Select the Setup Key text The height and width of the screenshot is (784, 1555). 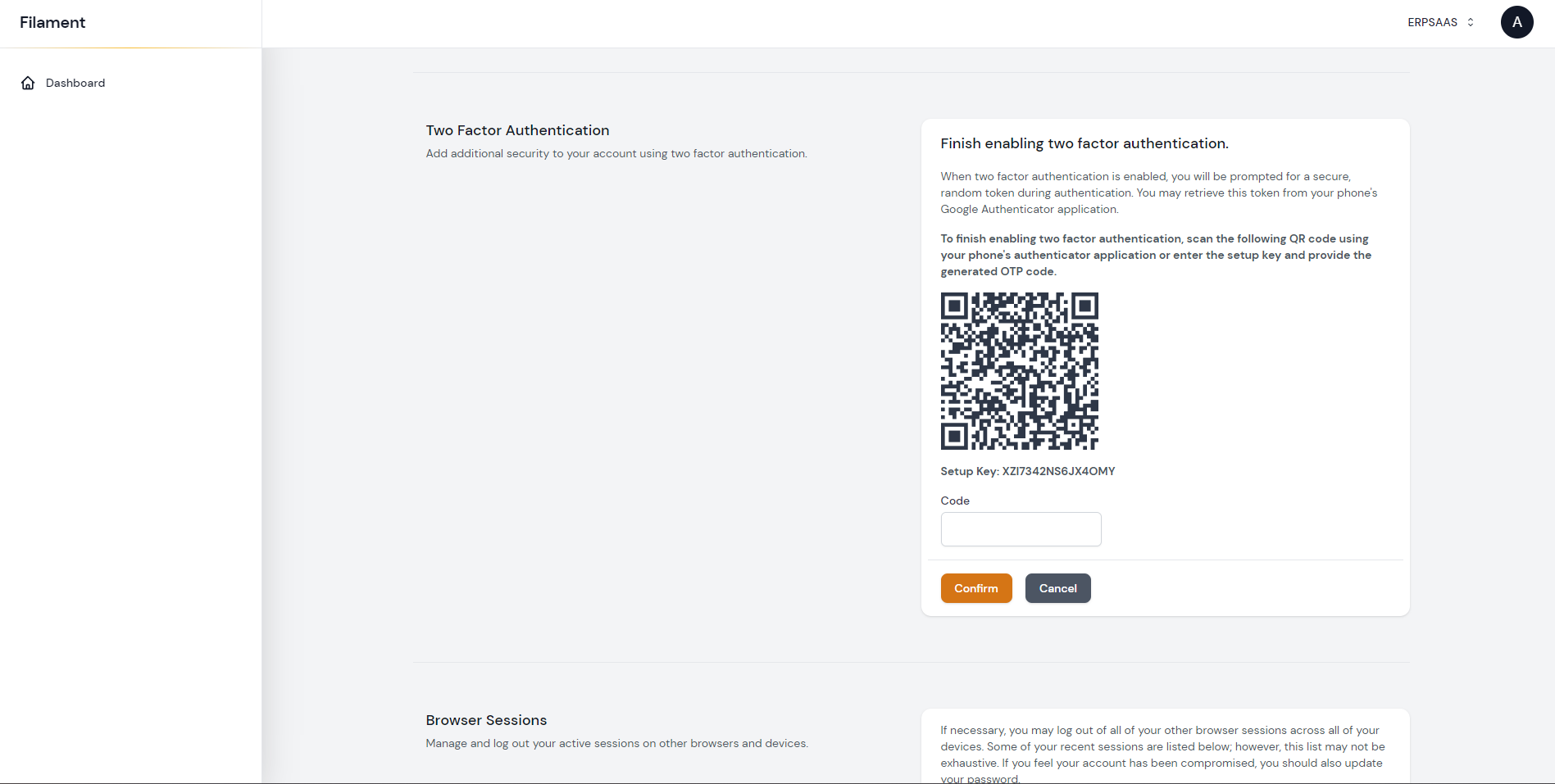(x=1027, y=471)
